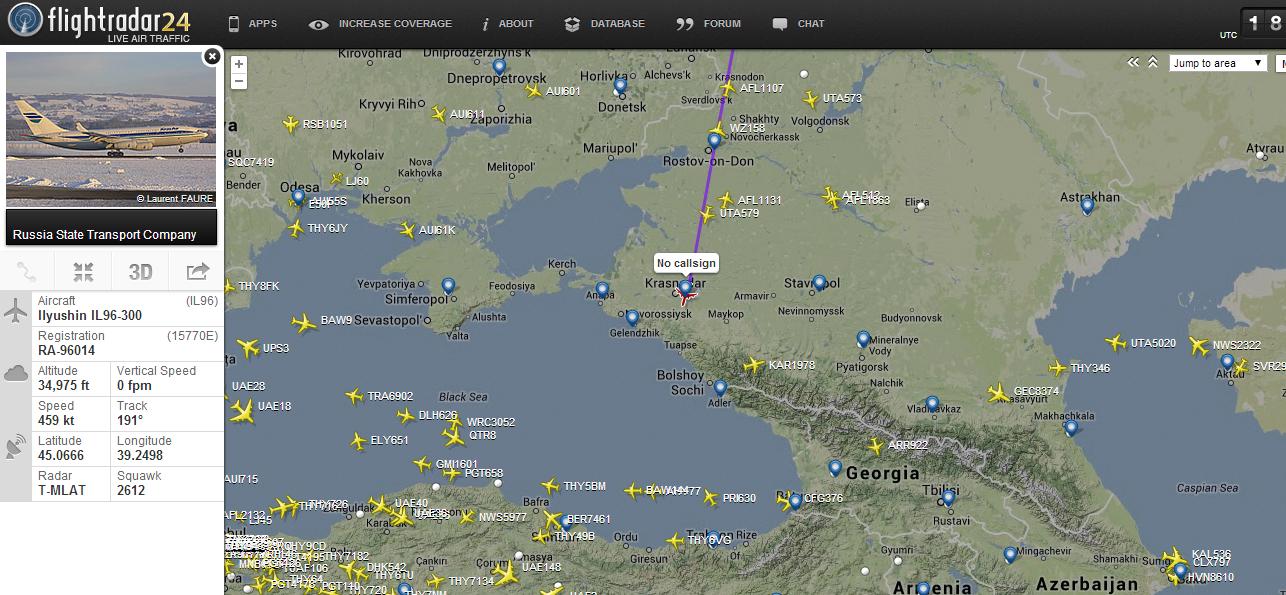Select the BAW9 aircraft on map
This screenshot has width=1286, height=595.
[304, 323]
